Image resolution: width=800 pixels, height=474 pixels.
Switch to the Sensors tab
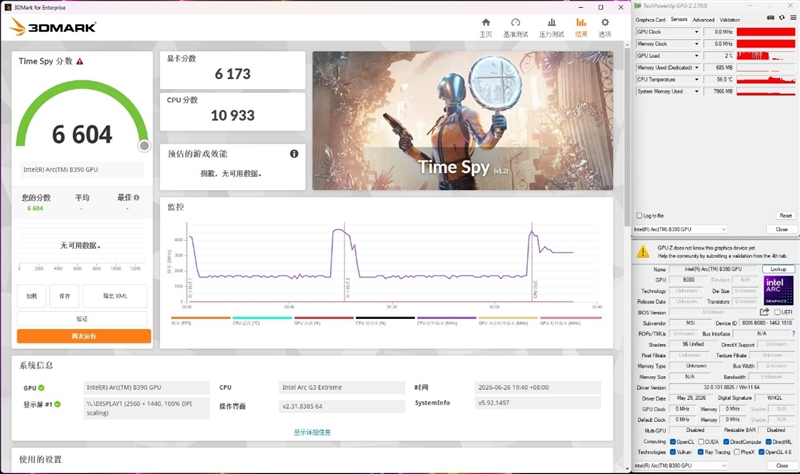pos(679,19)
